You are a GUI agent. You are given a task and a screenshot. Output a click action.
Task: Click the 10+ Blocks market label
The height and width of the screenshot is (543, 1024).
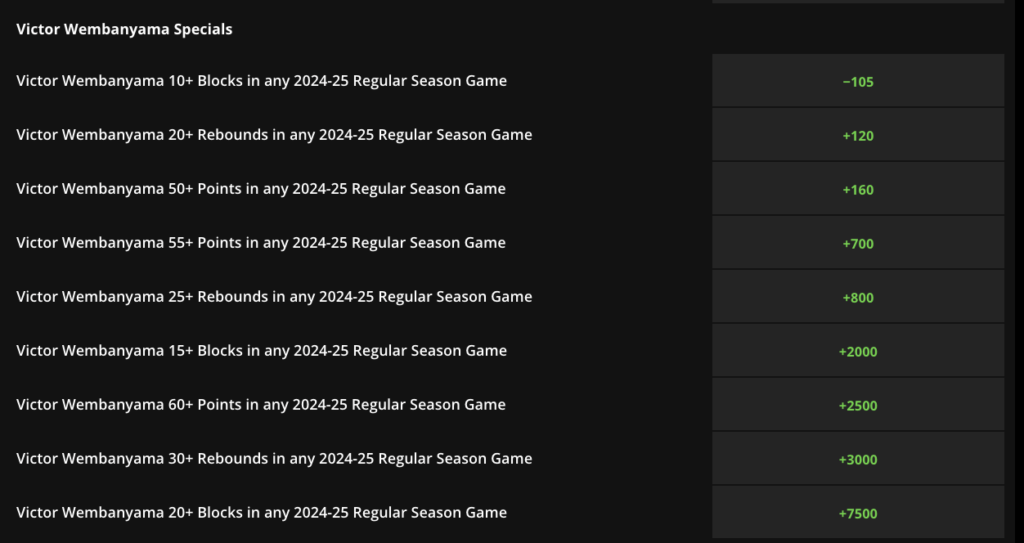point(261,81)
